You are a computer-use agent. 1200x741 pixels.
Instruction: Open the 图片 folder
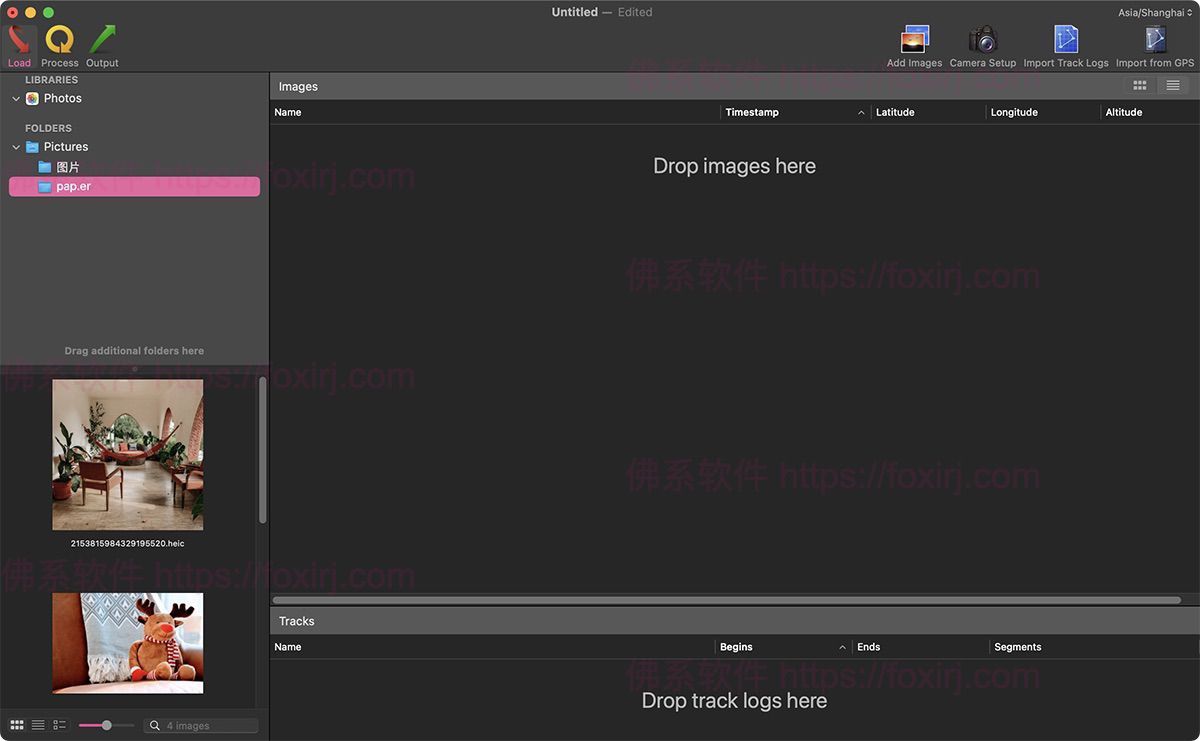tap(67, 167)
